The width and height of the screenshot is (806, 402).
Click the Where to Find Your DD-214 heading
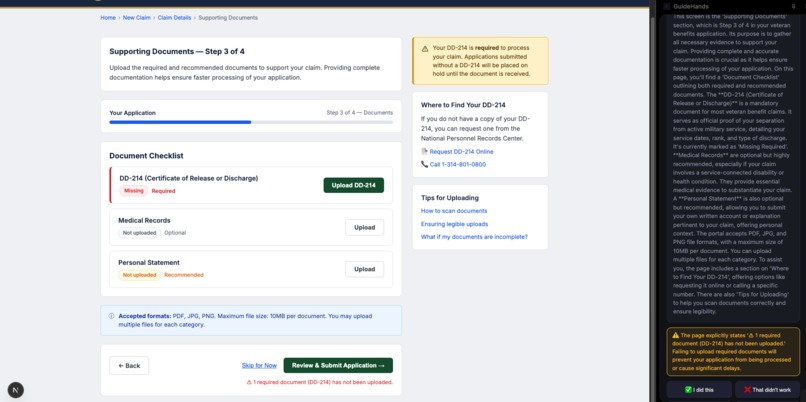tap(463, 105)
